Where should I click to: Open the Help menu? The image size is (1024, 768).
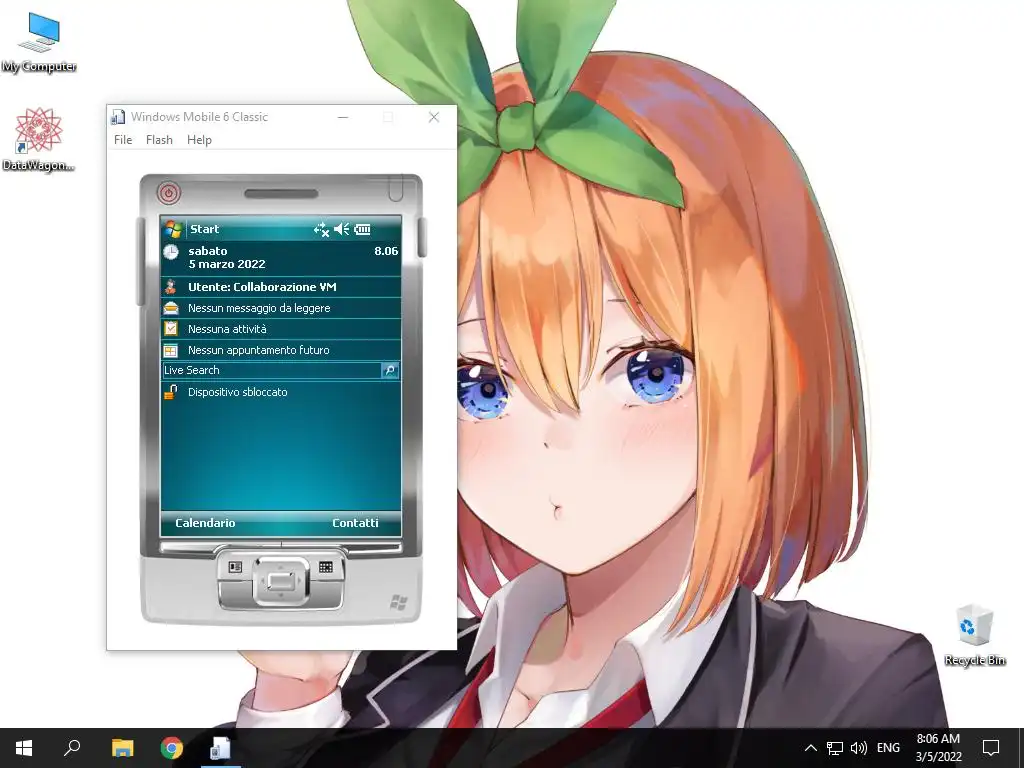pyautogui.click(x=199, y=140)
